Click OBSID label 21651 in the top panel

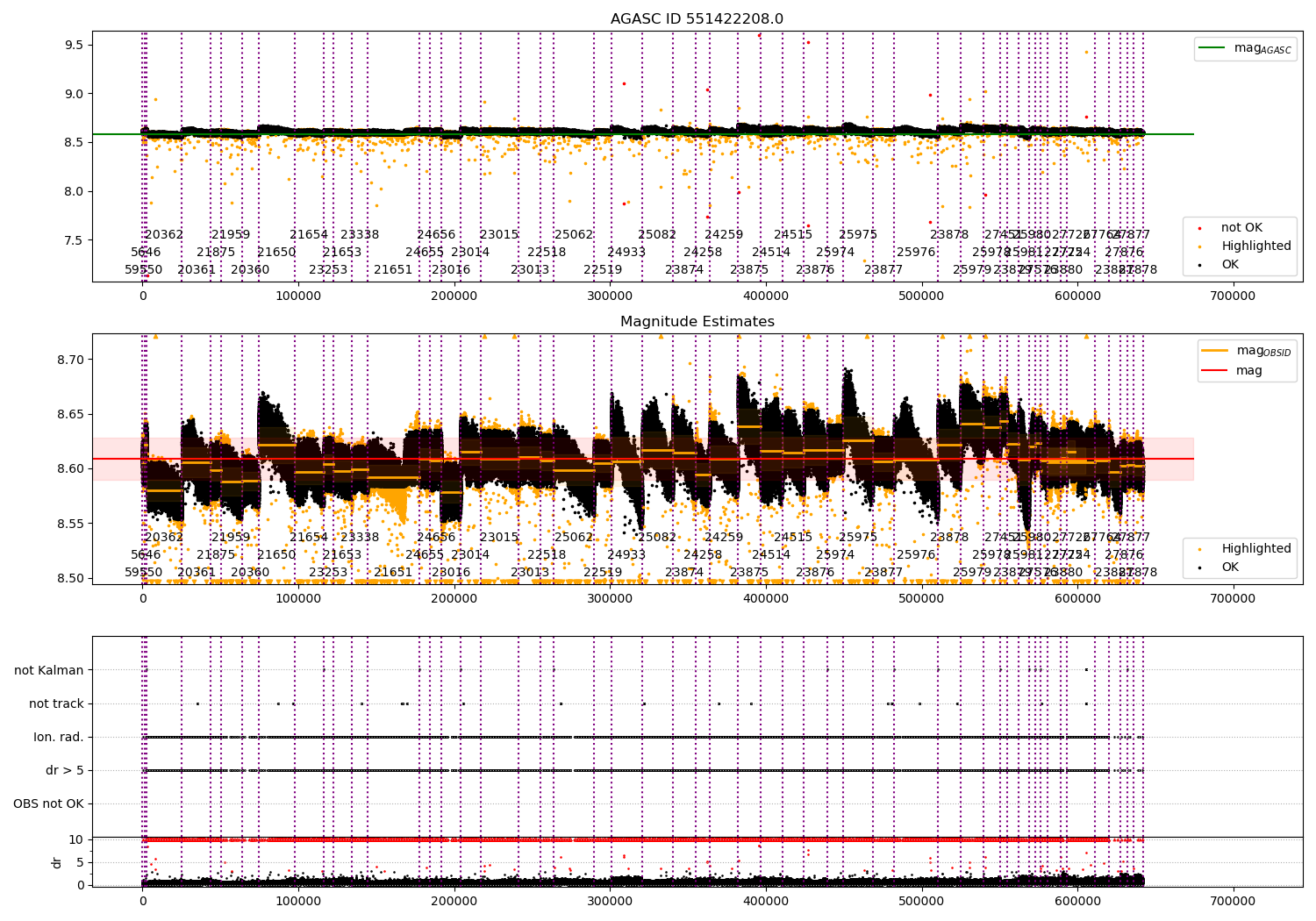(393, 270)
